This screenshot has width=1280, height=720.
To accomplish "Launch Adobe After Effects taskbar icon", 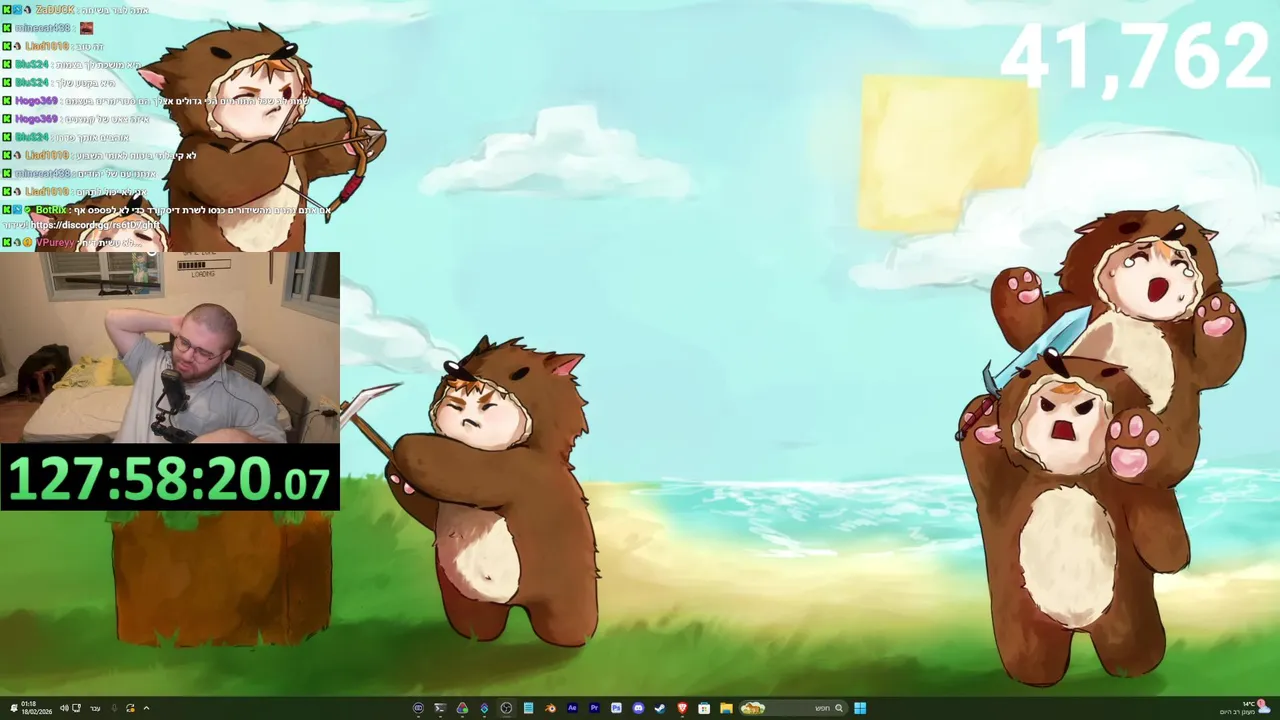I will tap(572, 708).
